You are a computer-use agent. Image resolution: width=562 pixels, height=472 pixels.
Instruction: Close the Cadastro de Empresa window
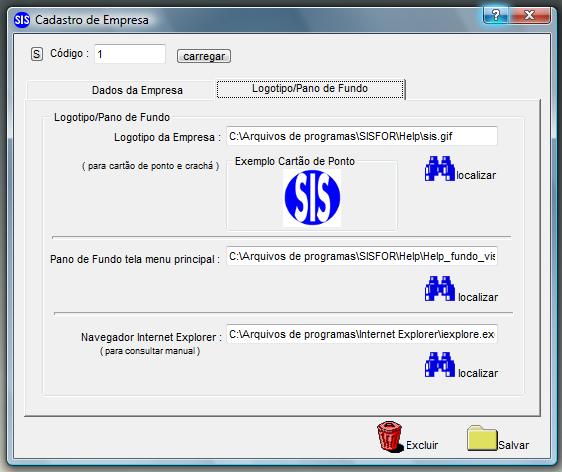[x=529, y=15]
